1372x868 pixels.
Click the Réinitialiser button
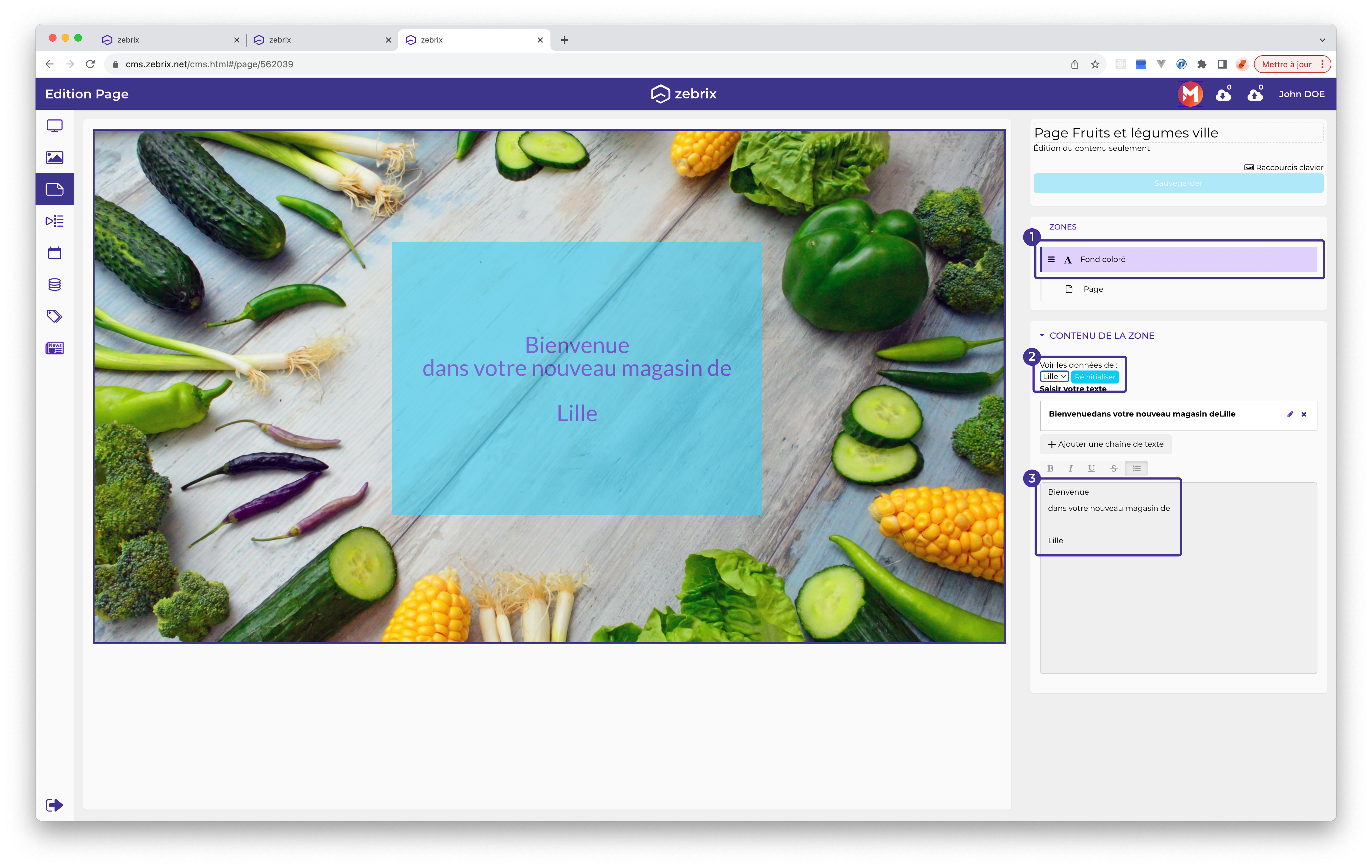point(1095,377)
